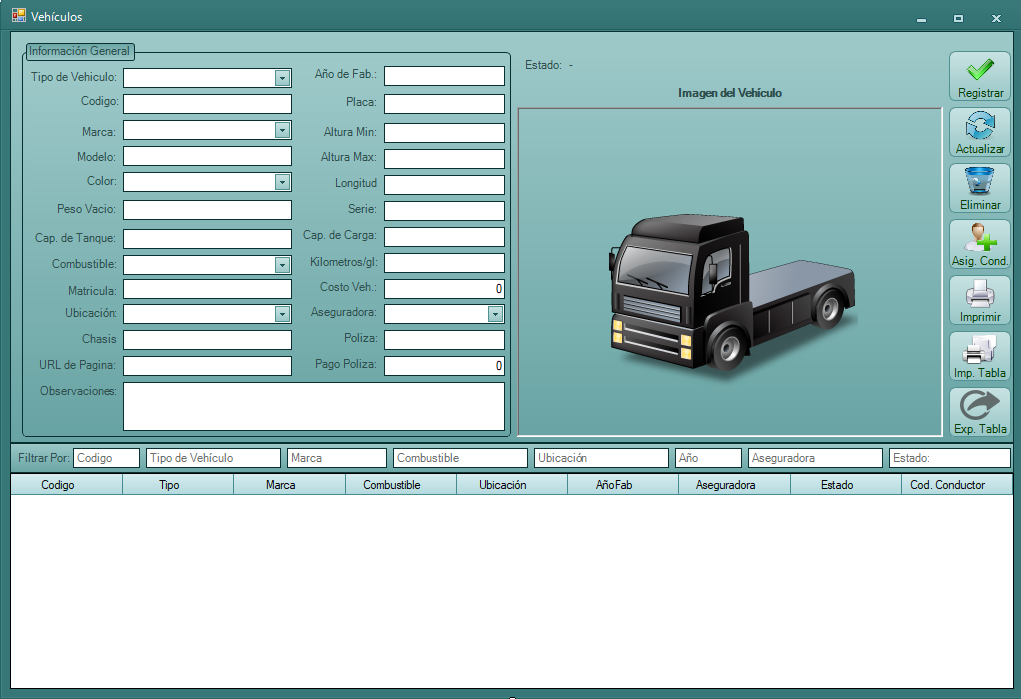Open the Marca combo box
Image resolution: width=1021 pixels, height=699 pixels.
[x=282, y=130]
